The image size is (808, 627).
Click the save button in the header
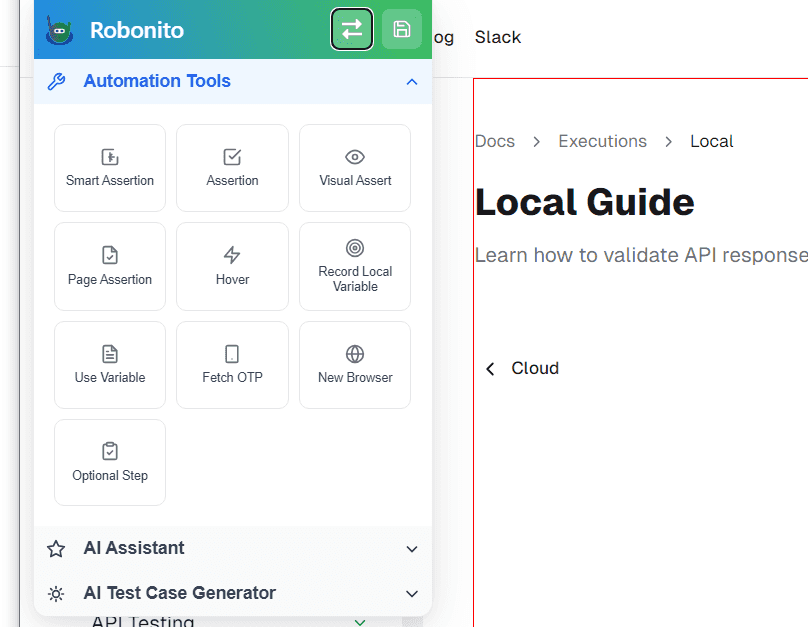click(402, 29)
